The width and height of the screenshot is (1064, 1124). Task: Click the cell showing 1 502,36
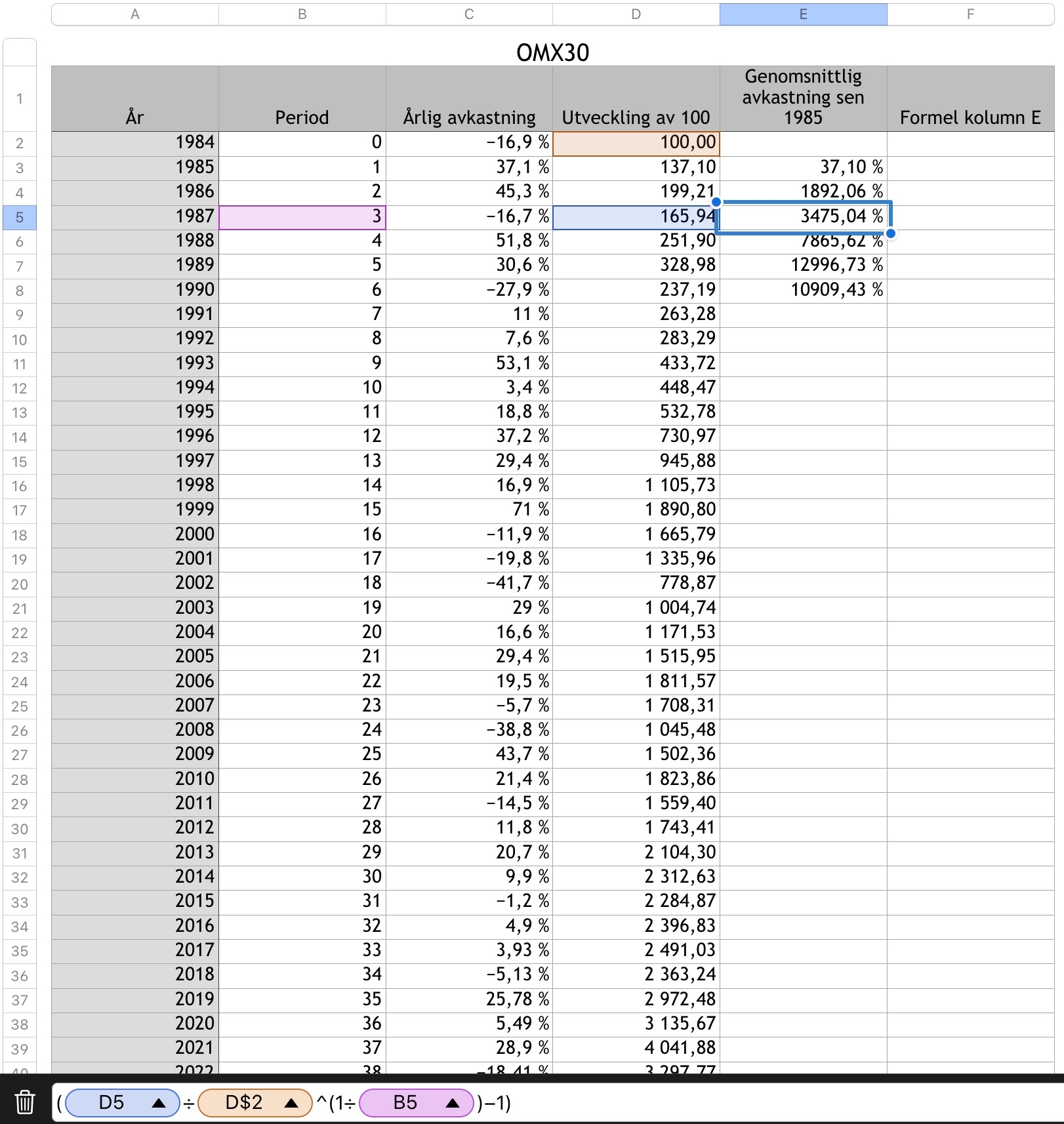click(x=636, y=755)
